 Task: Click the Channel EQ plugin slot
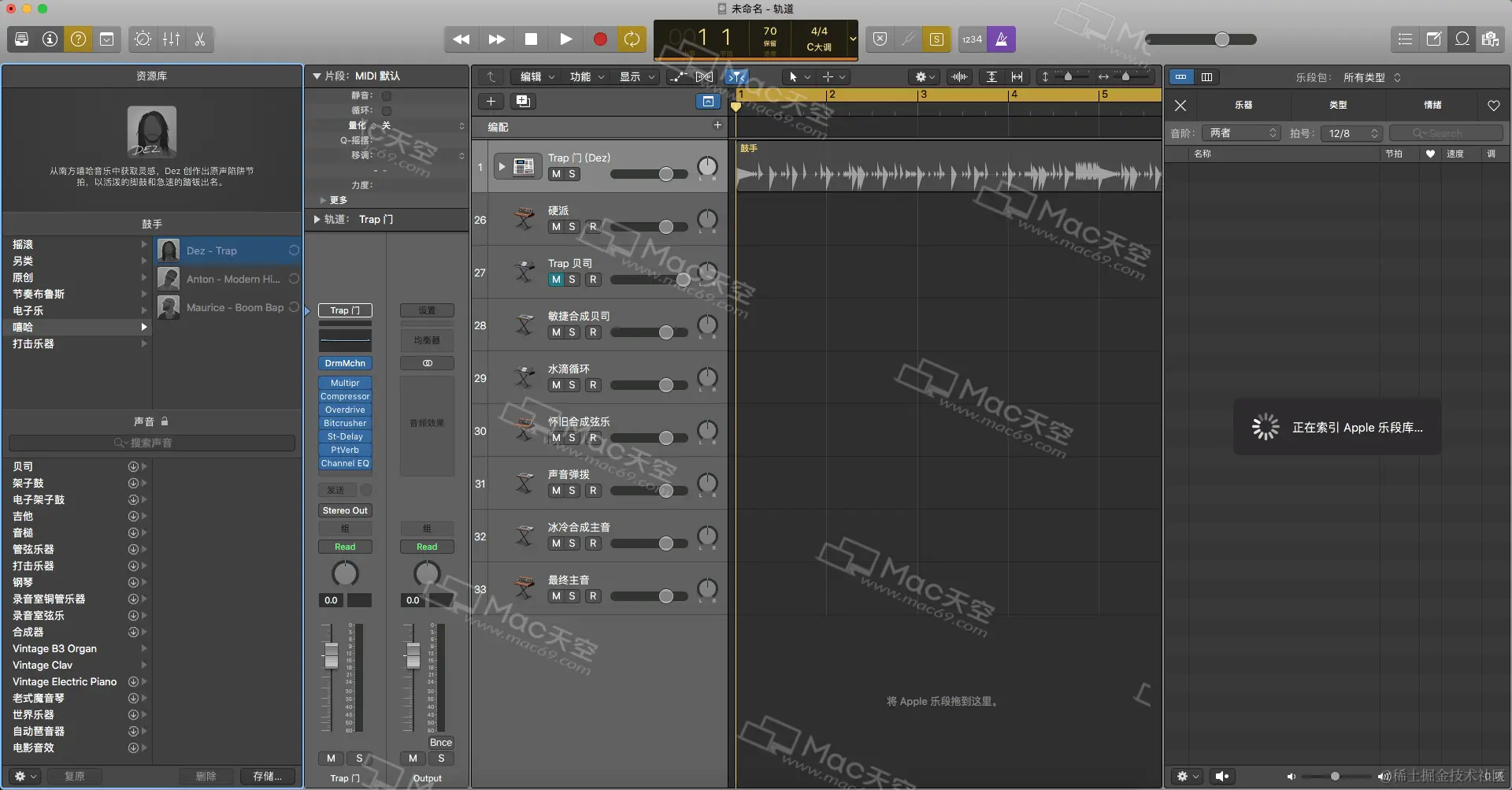click(x=345, y=464)
